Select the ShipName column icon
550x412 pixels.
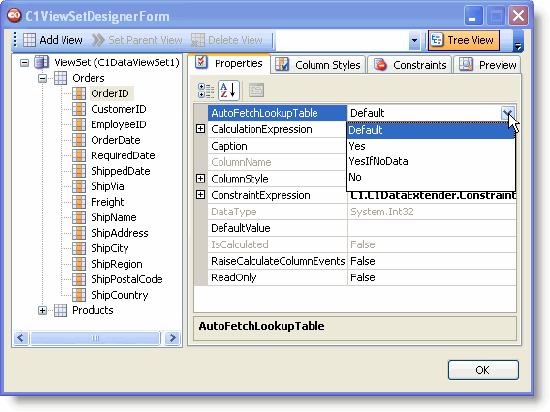coord(79,217)
